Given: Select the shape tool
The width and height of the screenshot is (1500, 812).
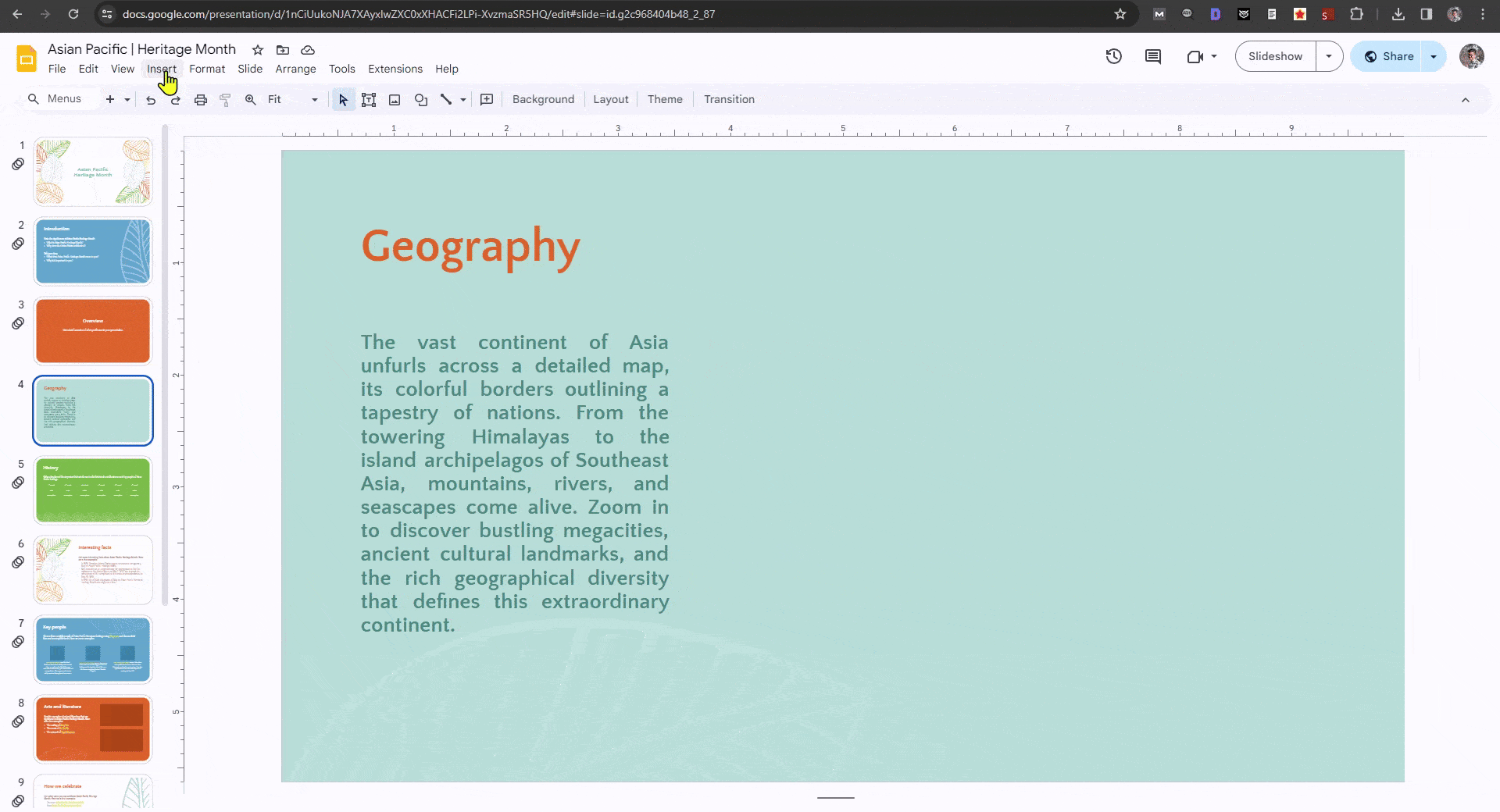Looking at the screenshot, I should point(421,99).
